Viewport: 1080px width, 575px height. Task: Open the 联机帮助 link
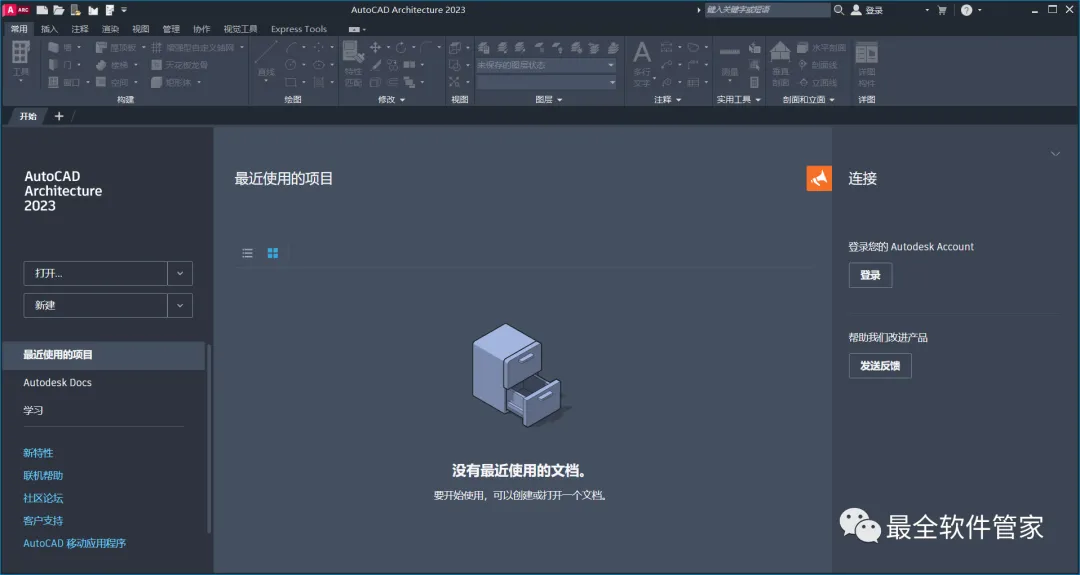click(43, 475)
